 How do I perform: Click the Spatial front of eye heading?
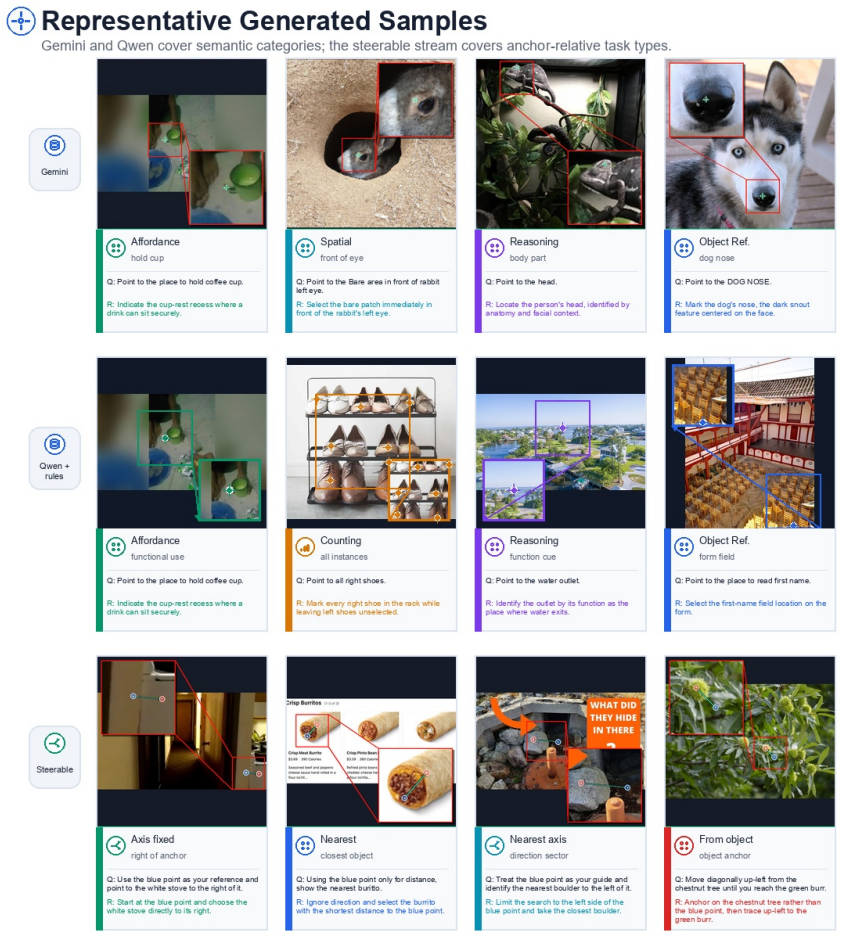pos(336,242)
